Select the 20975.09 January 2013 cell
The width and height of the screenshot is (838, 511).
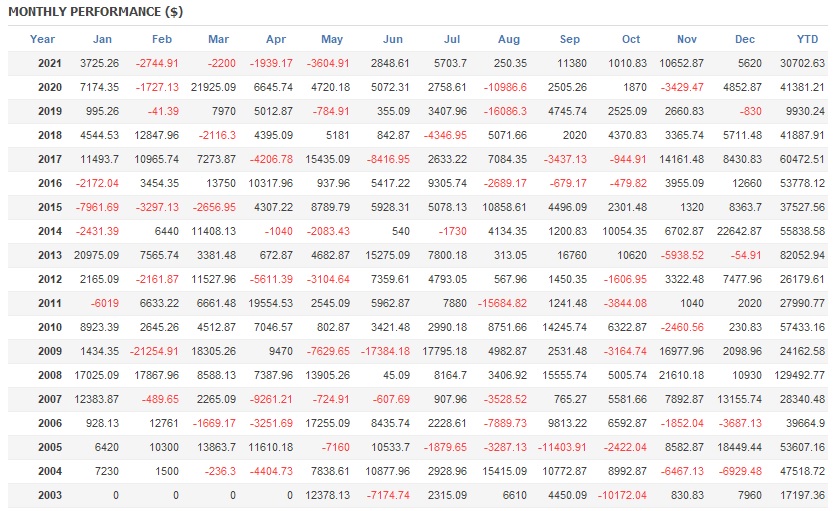[96, 255]
